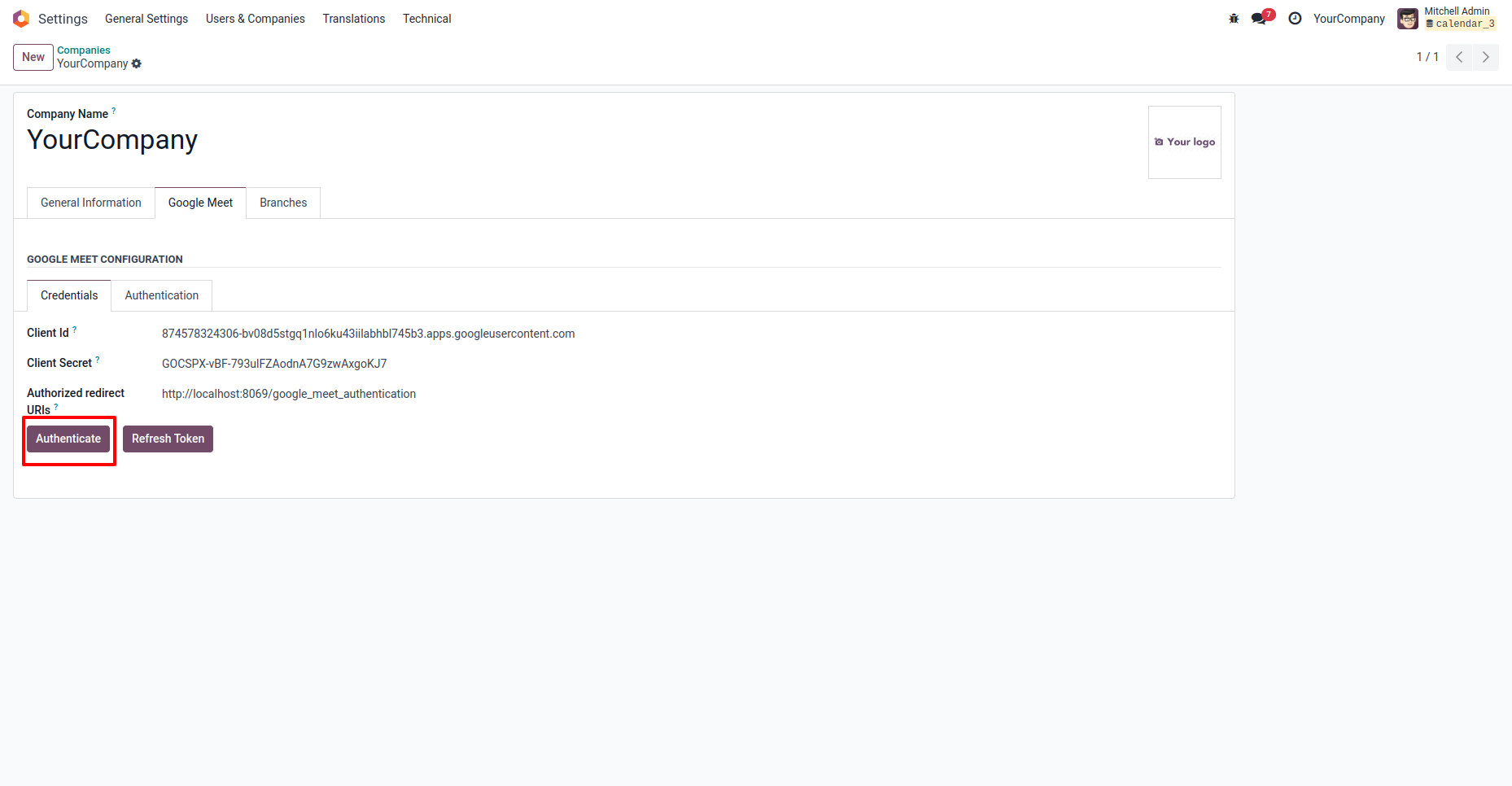Select the Credentials sub-tab
Screen dimensions: 1512x786
(69, 295)
